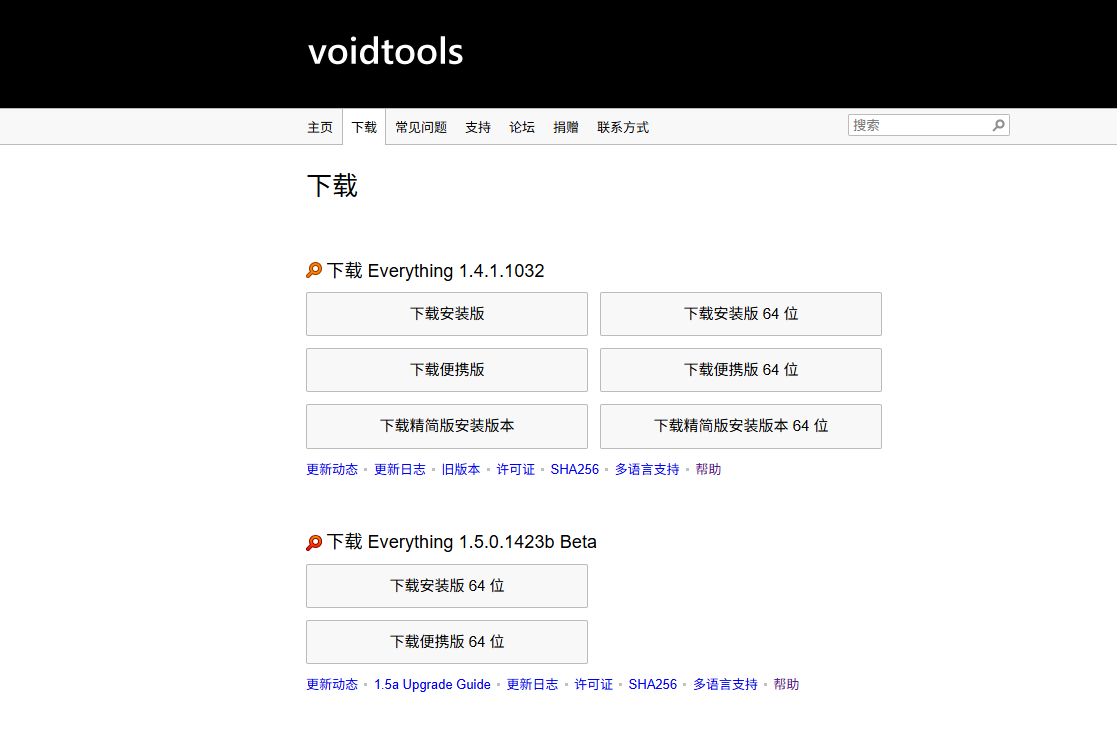Open the 捐赠 navigation item
1117x738 pixels.
point(566,128)
